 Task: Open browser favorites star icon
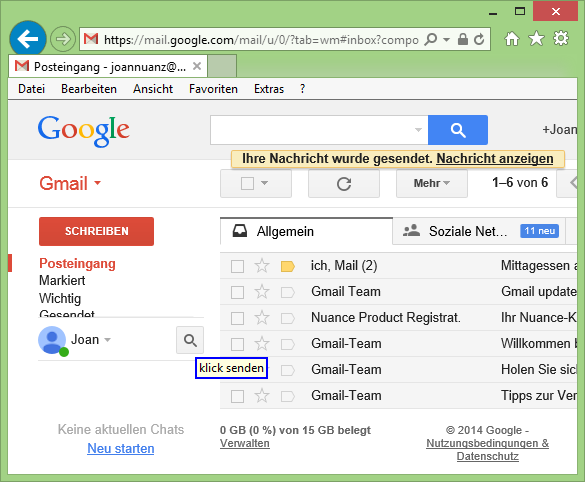[536, 38]
